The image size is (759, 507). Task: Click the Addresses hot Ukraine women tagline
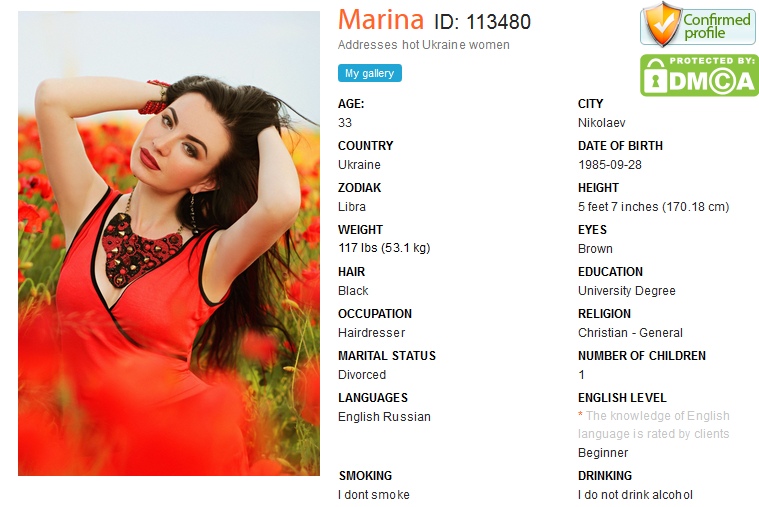coord(424,45)
